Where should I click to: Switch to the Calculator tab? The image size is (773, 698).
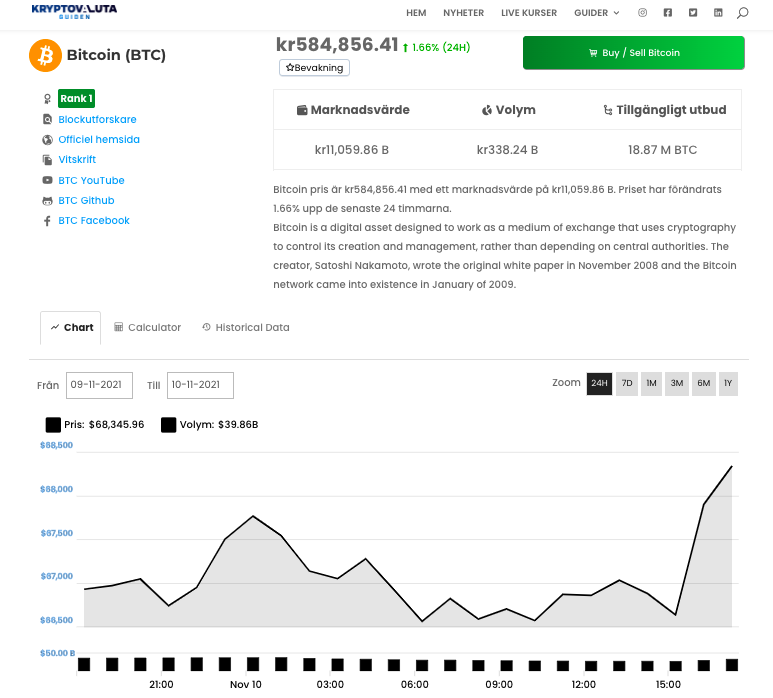(147, 328)
